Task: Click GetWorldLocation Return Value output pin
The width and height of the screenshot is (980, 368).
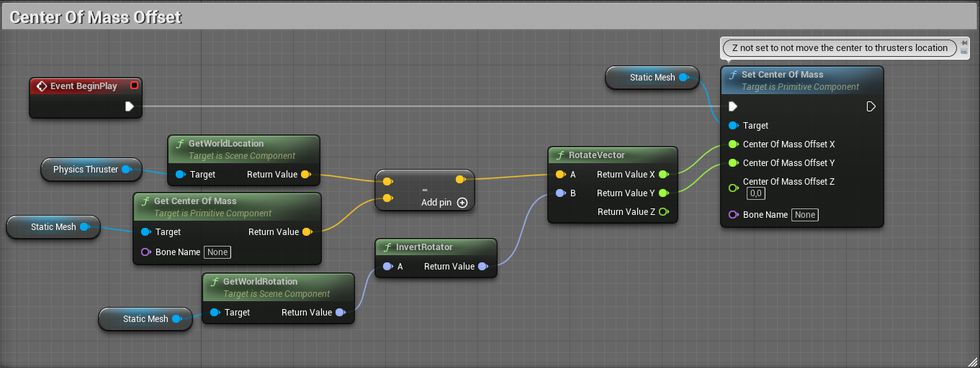Action: pos(305,174)
